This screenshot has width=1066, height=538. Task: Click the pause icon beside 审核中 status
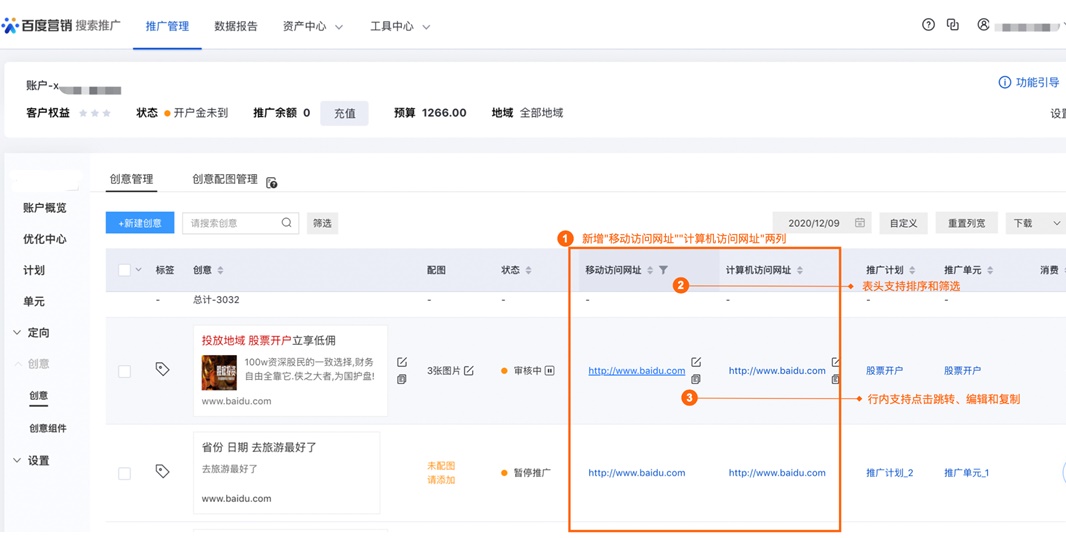(x=549, y=371)
